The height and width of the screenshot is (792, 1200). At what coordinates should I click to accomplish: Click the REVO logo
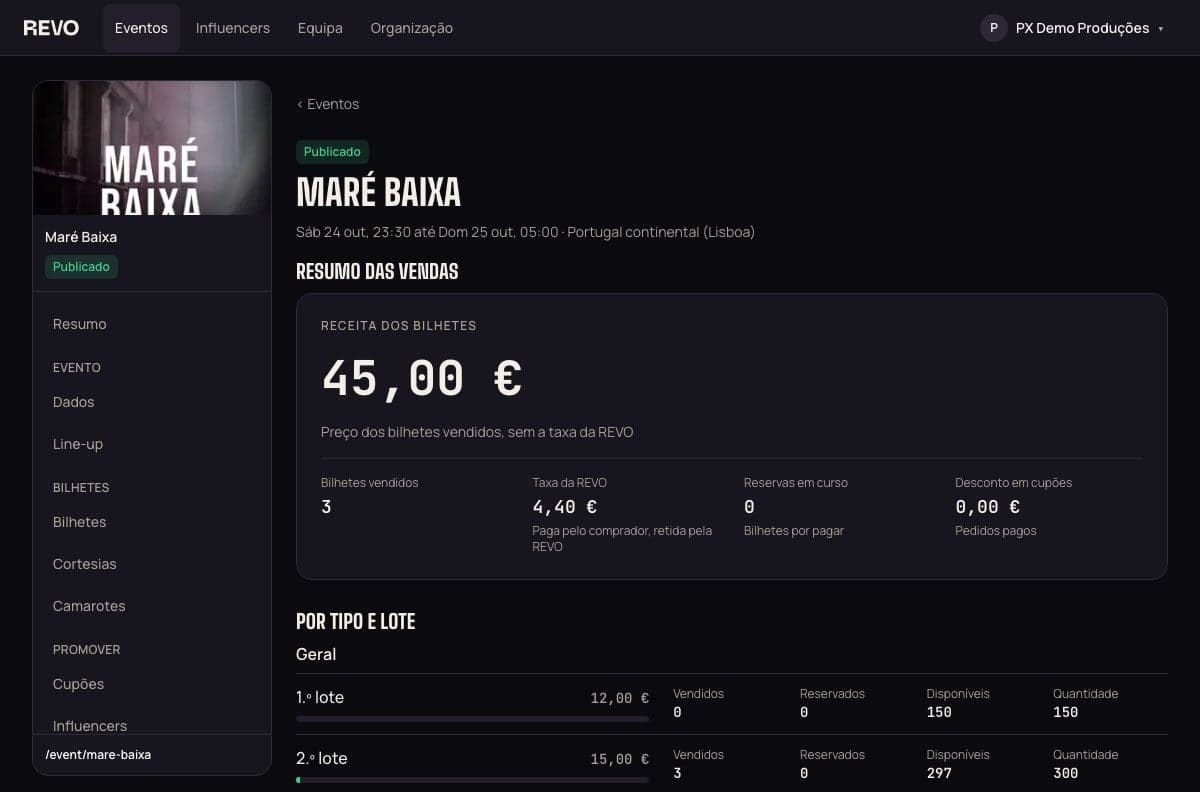tap(51, 28)
